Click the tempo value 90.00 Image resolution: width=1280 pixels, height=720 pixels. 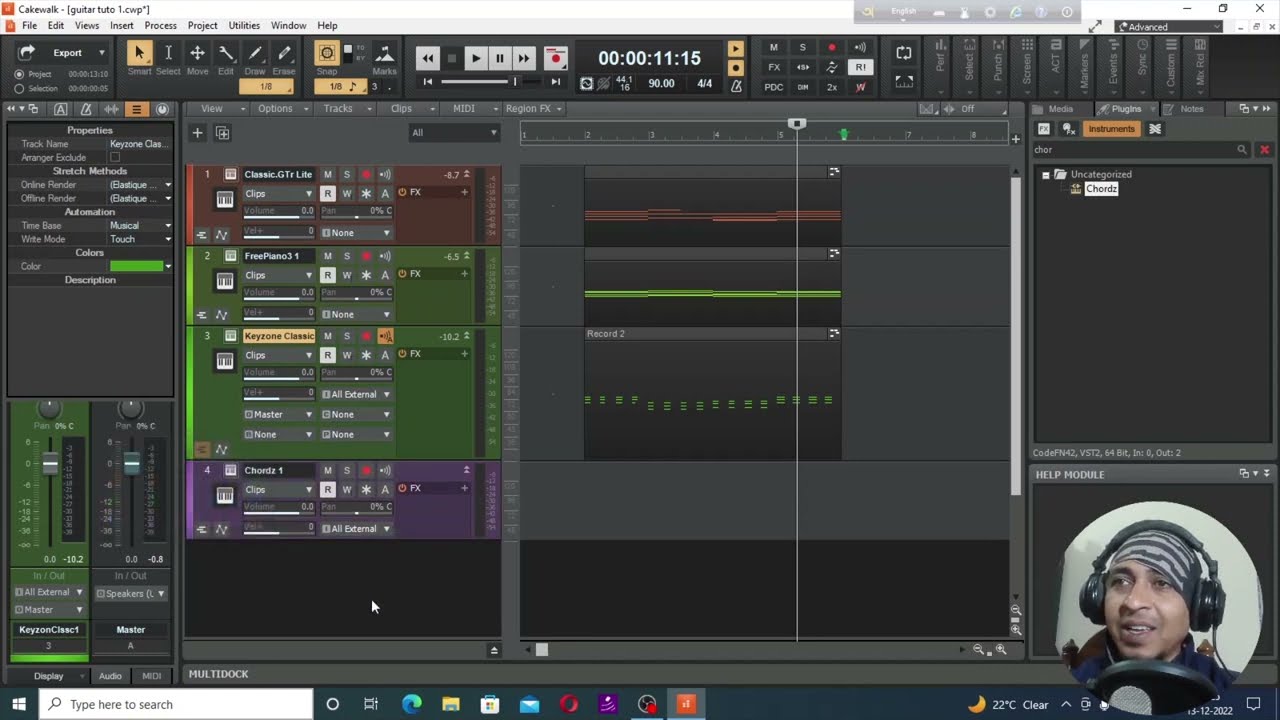pyautogui.click(x=661, y=84)
